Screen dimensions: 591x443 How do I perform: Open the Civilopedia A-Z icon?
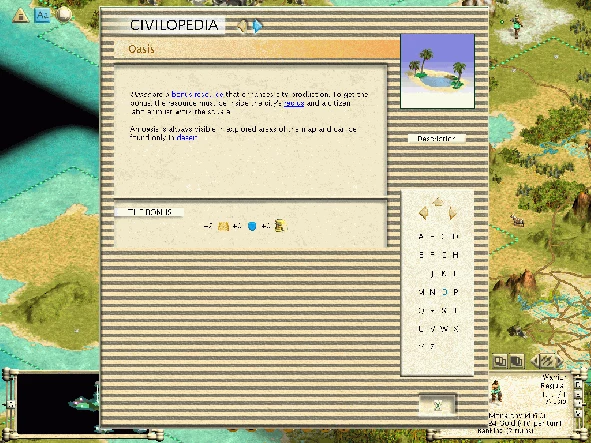click(x=42, y=15)
